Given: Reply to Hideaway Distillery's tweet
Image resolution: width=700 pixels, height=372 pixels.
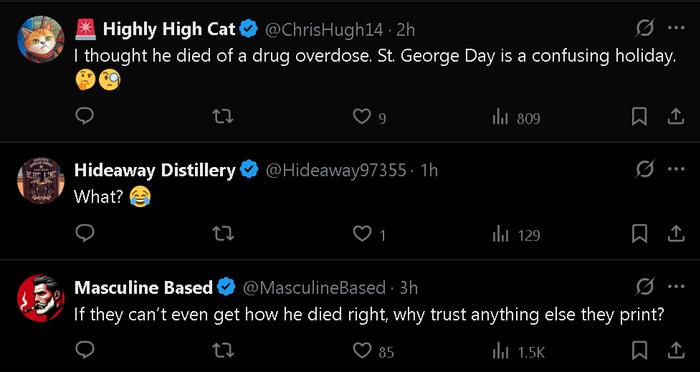Looking at the screenshot, I should 84,234.
